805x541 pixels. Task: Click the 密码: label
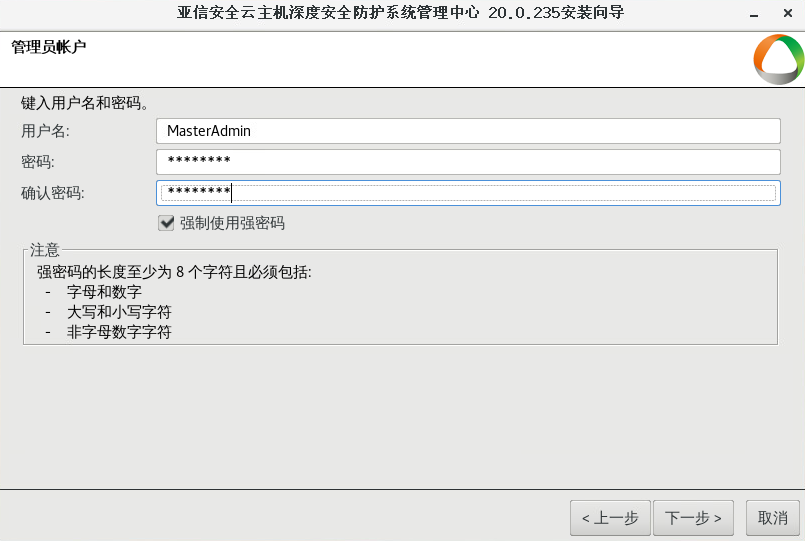pos(37,162)
